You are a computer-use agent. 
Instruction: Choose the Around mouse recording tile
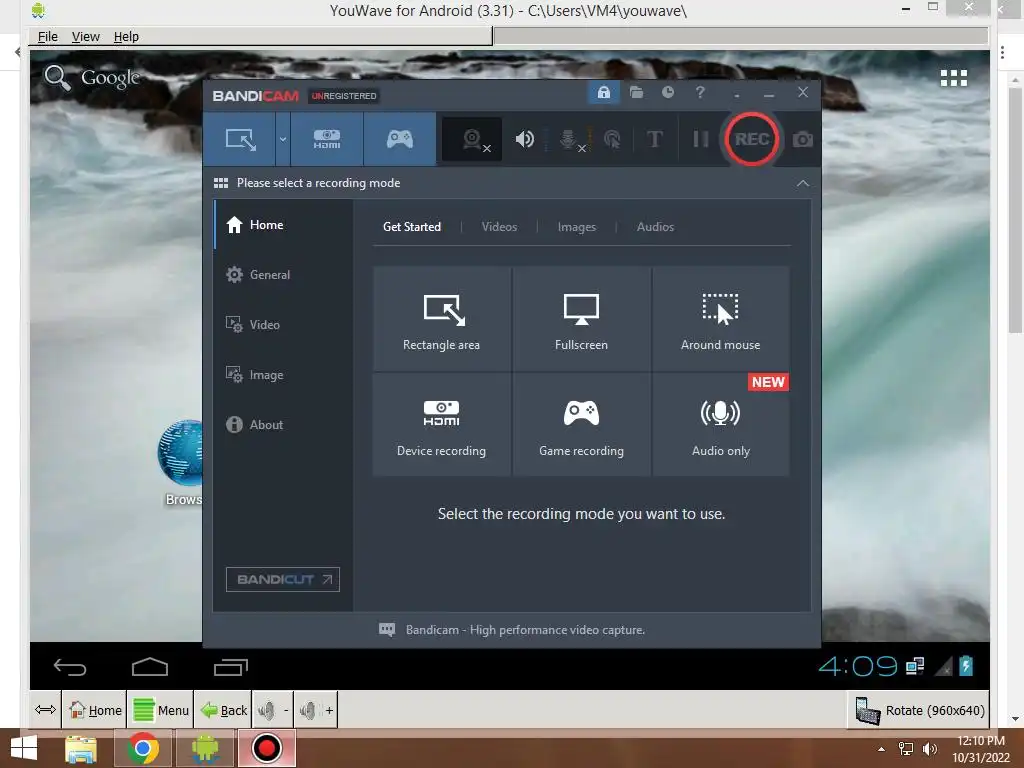pyautogui.click(x=720, y=318)
